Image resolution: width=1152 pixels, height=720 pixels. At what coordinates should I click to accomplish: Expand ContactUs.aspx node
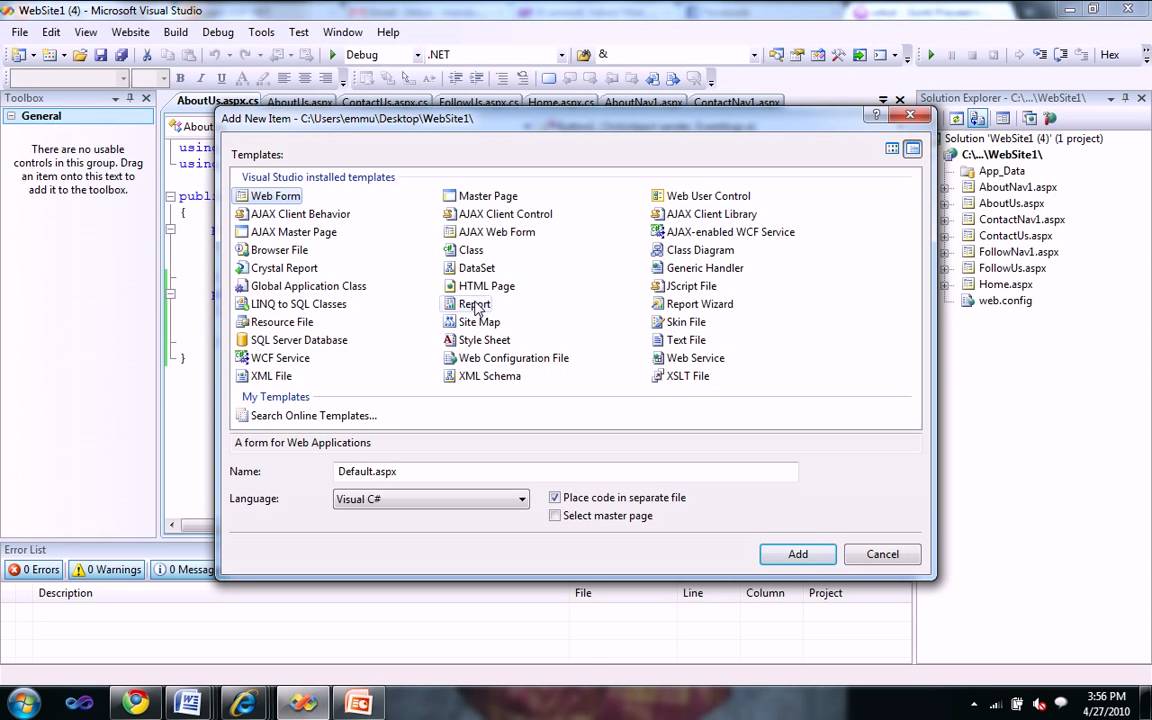[x=945, y=237]
